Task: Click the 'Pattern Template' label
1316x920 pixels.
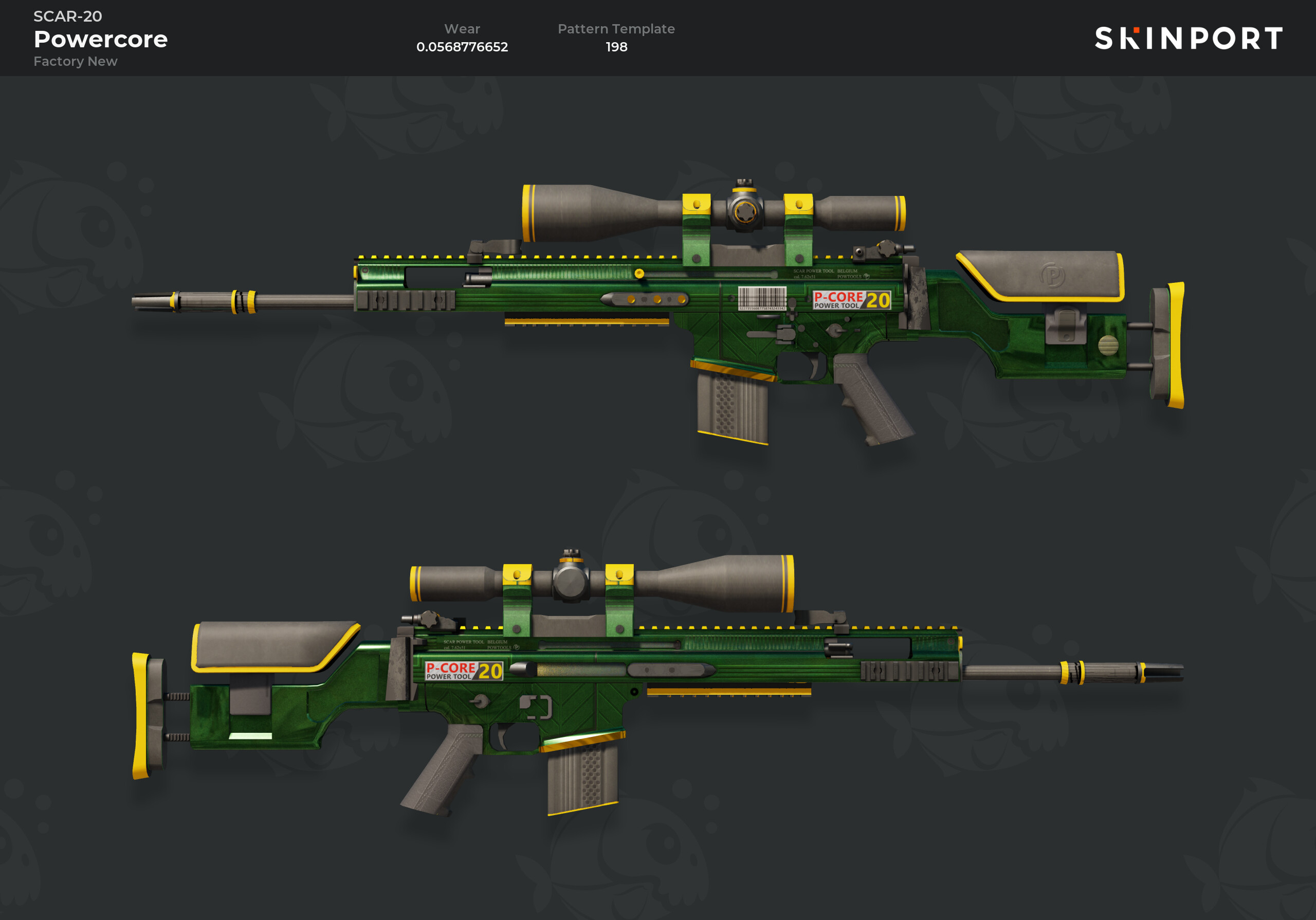Action: click(616, 29)
